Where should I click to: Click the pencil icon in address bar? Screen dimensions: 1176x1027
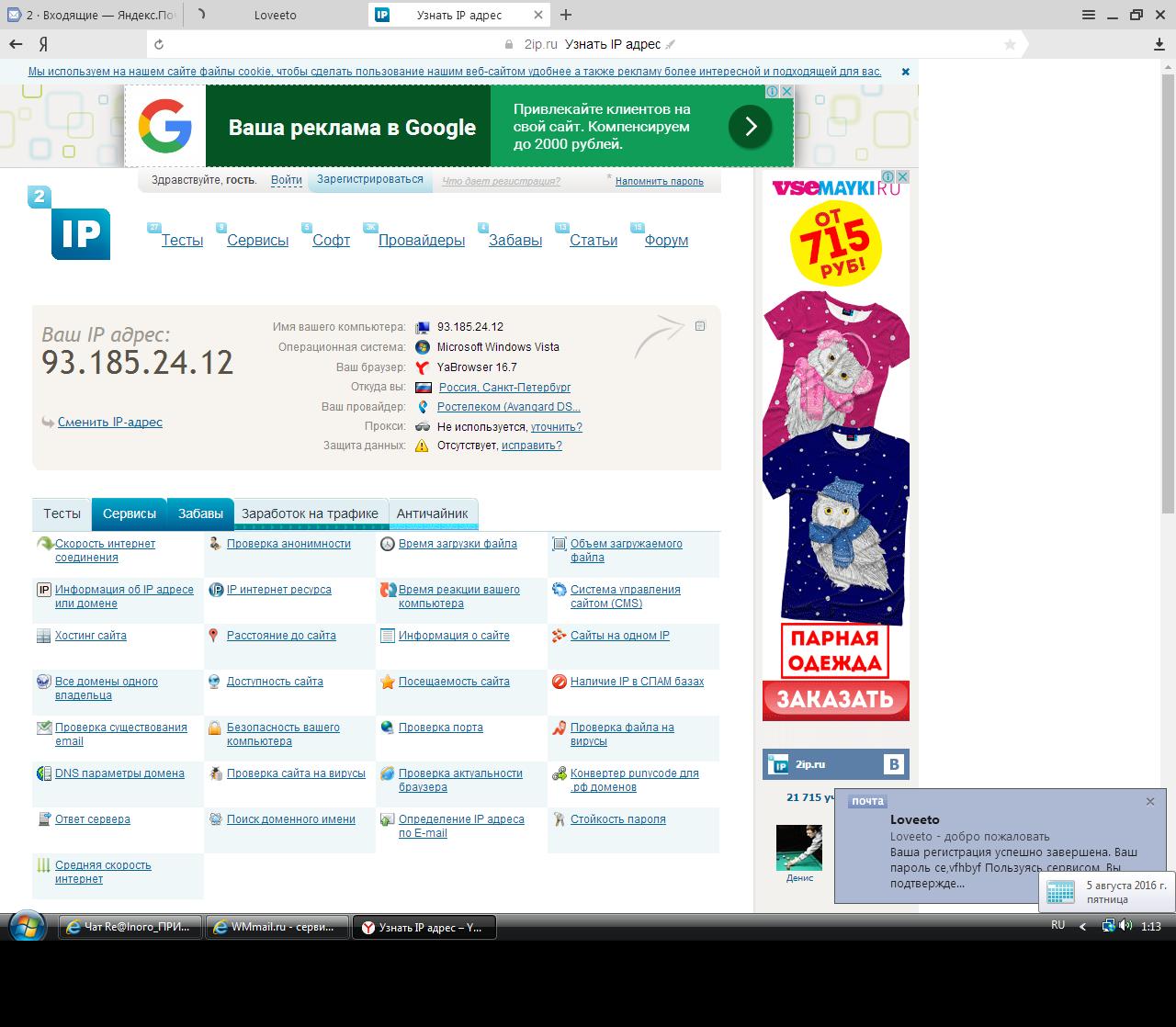pos(671,44)
